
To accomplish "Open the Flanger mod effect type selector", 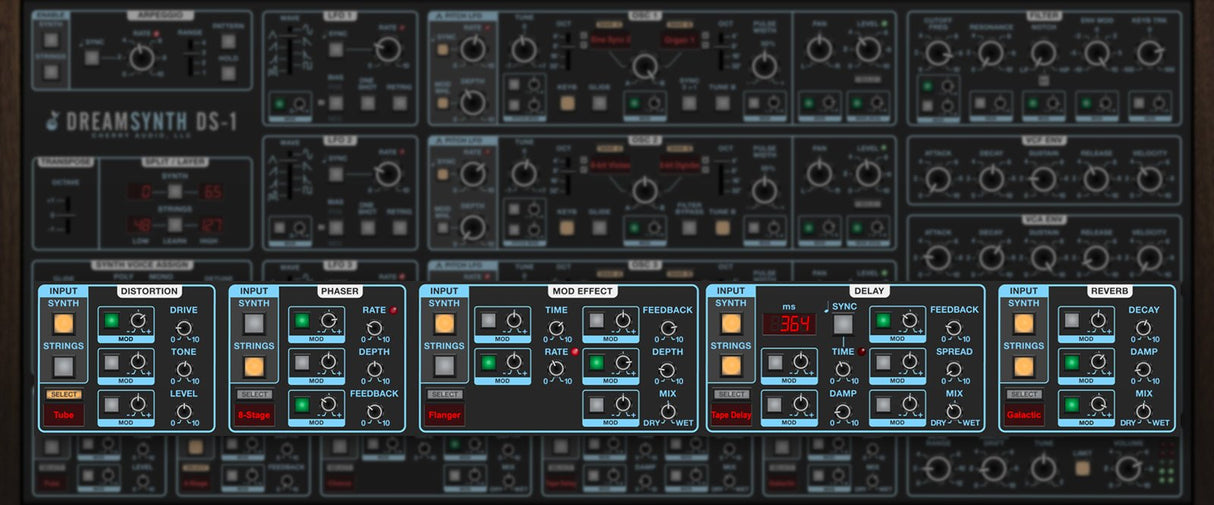I will pos(444,415).
